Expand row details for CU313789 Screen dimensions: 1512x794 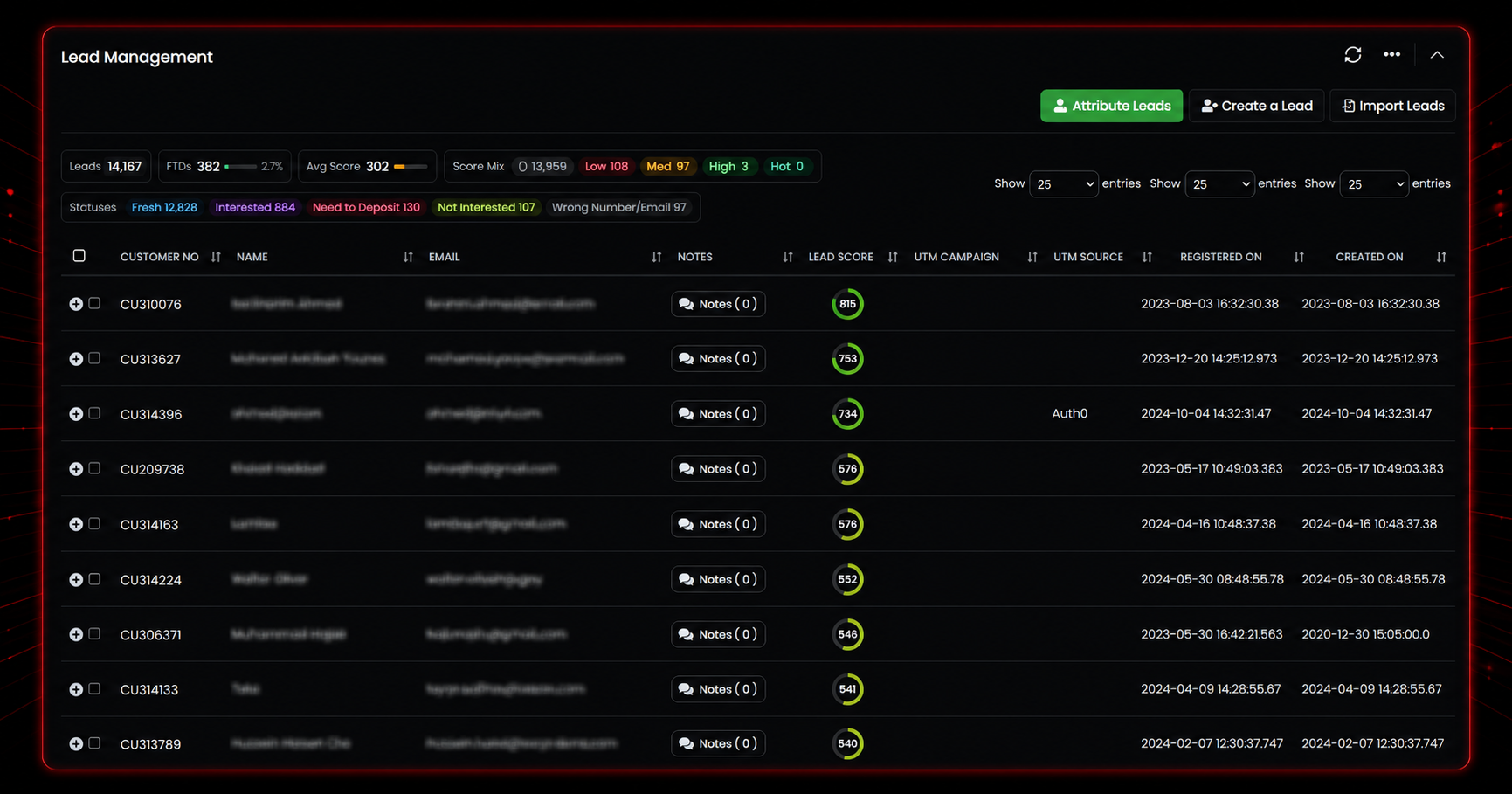pos(76,744)
